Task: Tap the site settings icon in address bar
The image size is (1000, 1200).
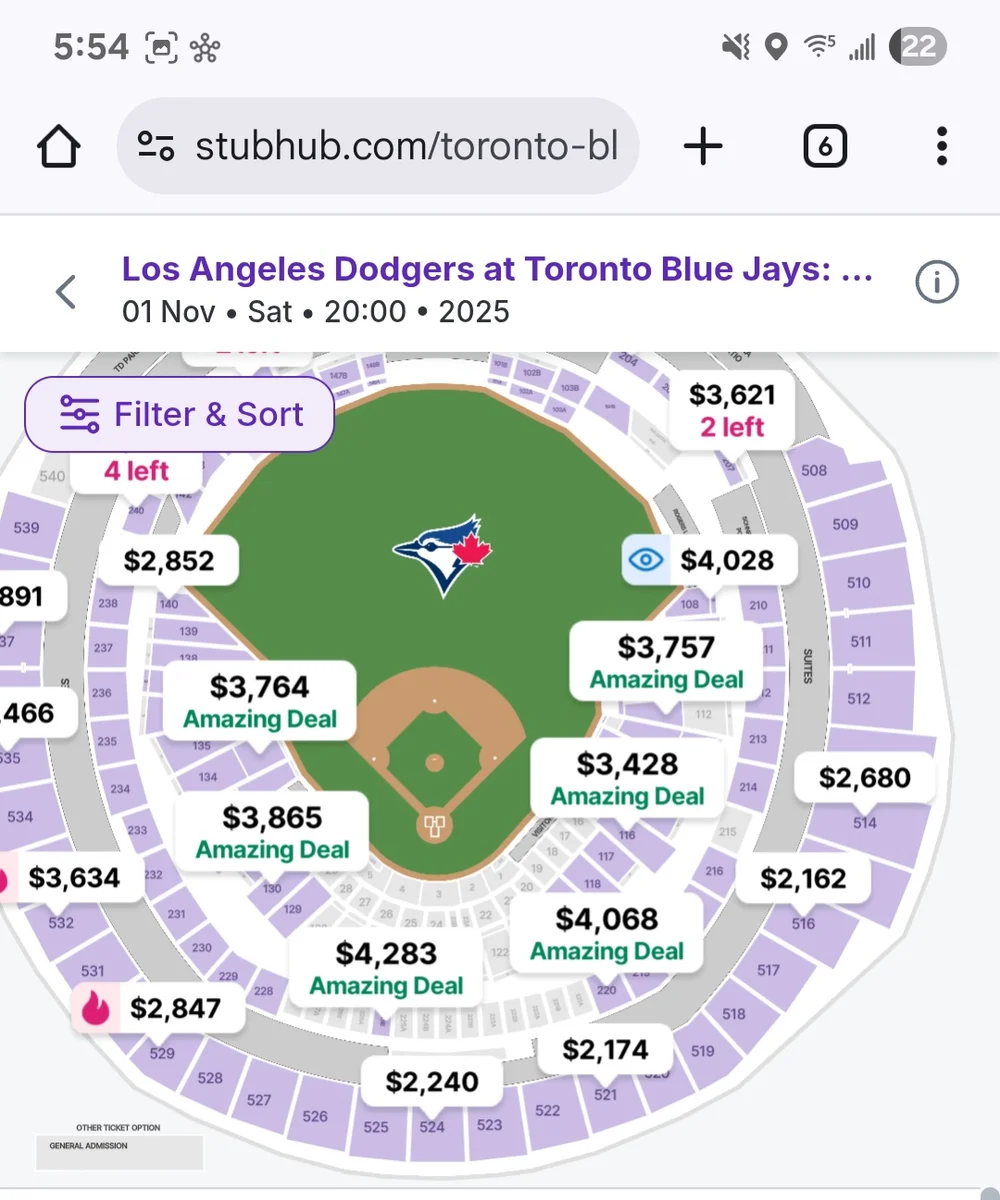Action: pyautogui.click(x=156, y=147)
